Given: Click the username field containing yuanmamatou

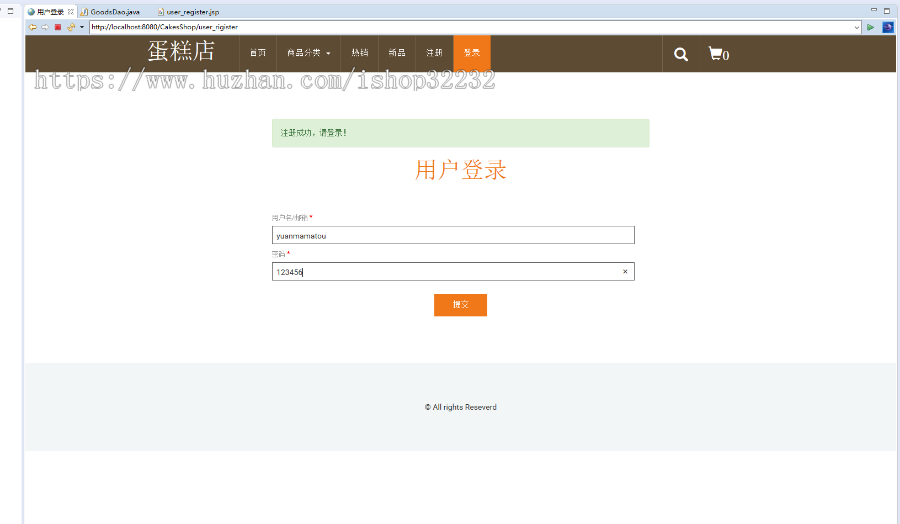Looking at the screenshot, I should [x=453, y=235].
